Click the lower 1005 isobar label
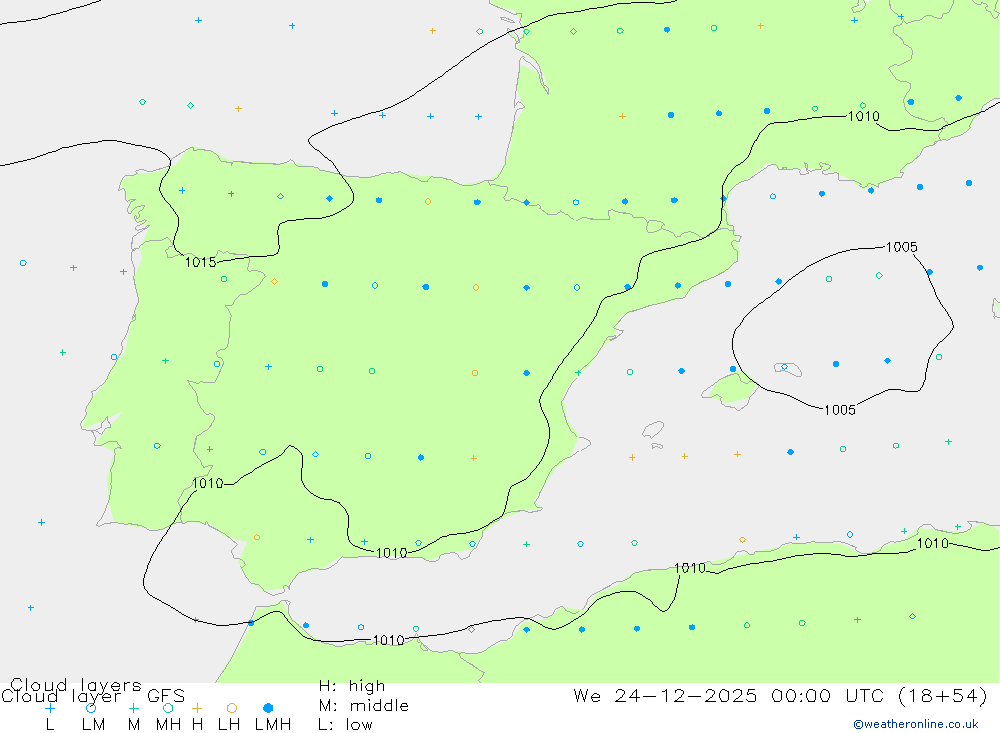 (x=839, y=410)
